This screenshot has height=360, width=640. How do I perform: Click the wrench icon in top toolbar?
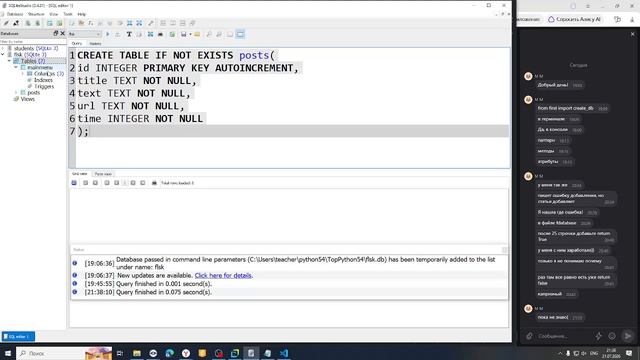pyautogui.click(x=151, y=23)
